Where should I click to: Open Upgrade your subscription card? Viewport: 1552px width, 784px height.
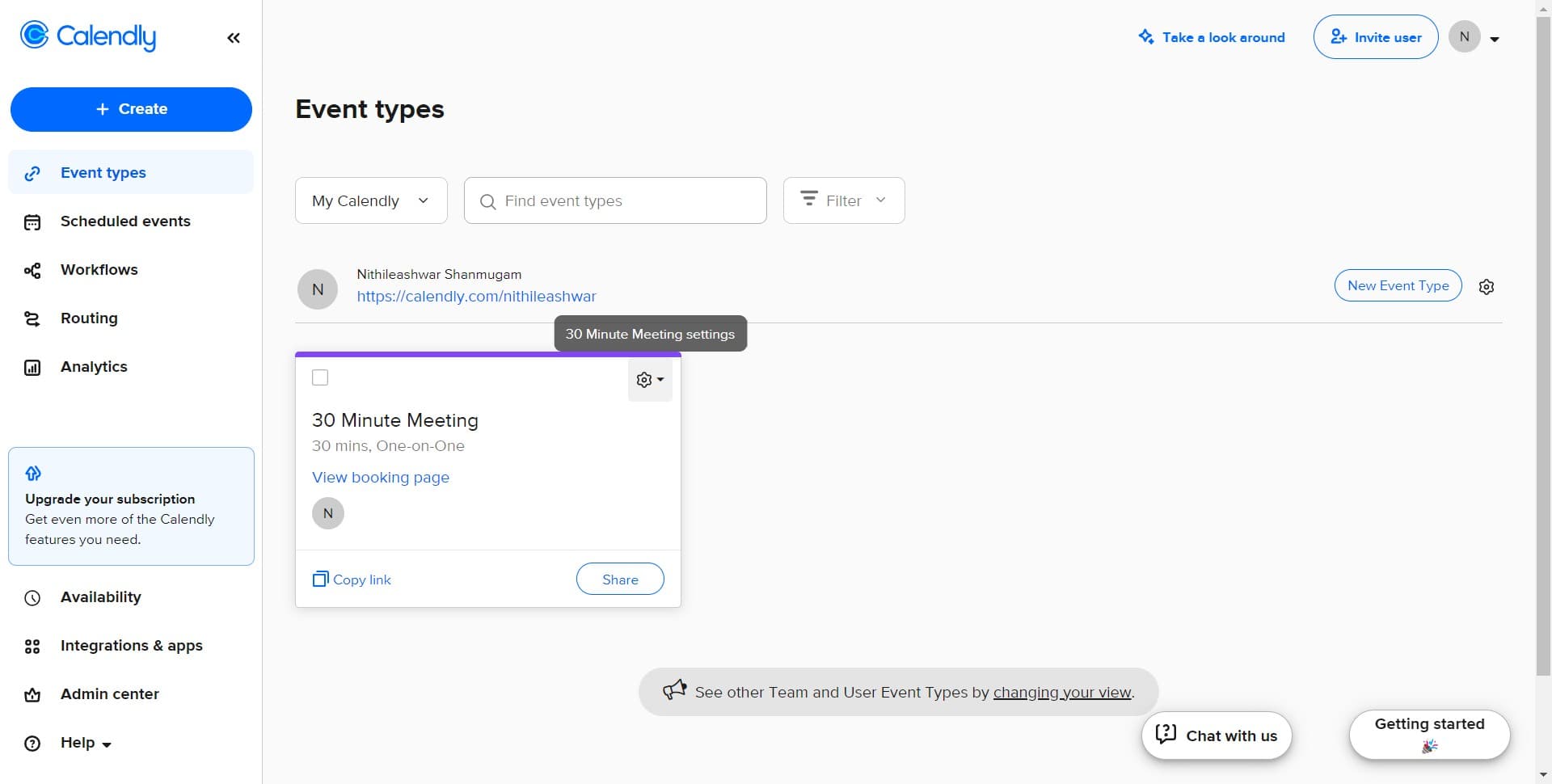tap(131, 507)
